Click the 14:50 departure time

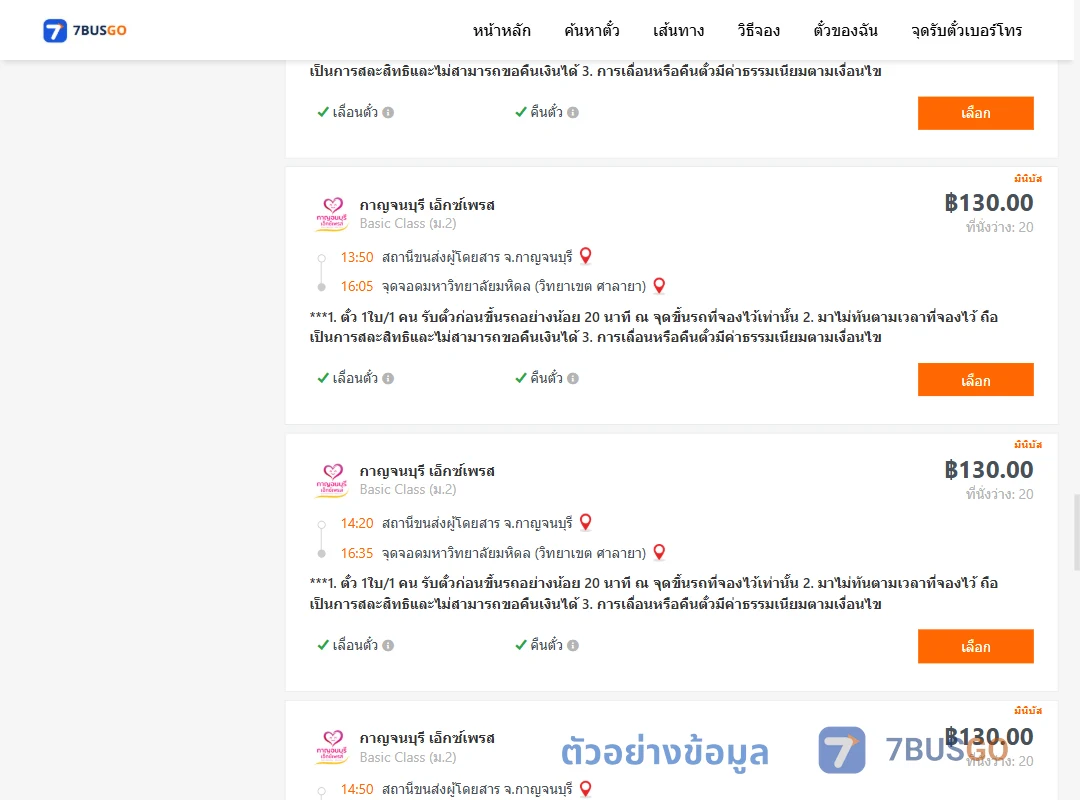(357, 789)
